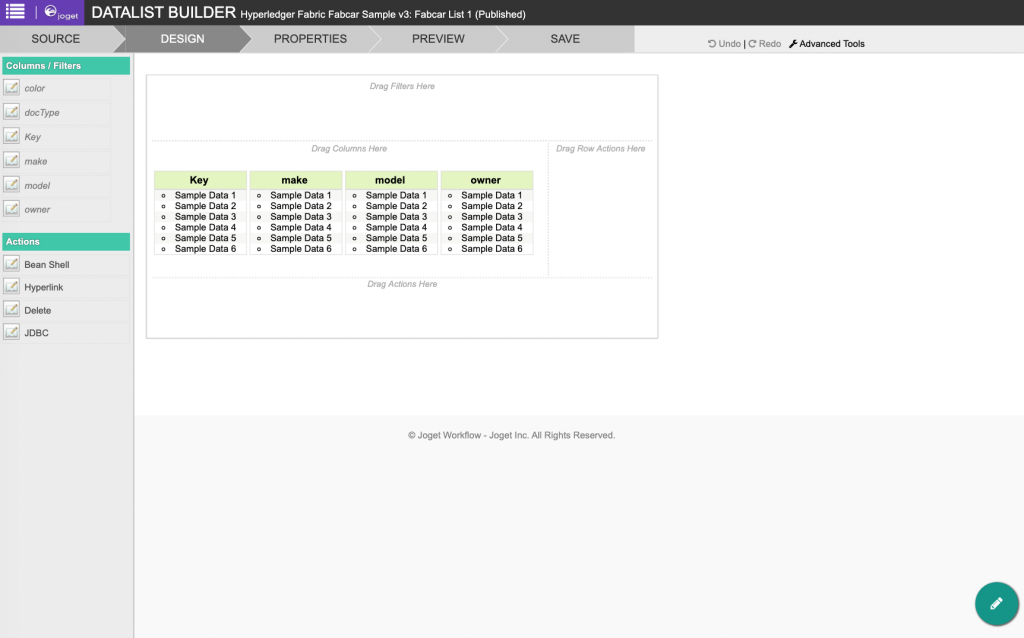
Task: Click Sample Data 1 under the Key column
Action: point(205,195)
